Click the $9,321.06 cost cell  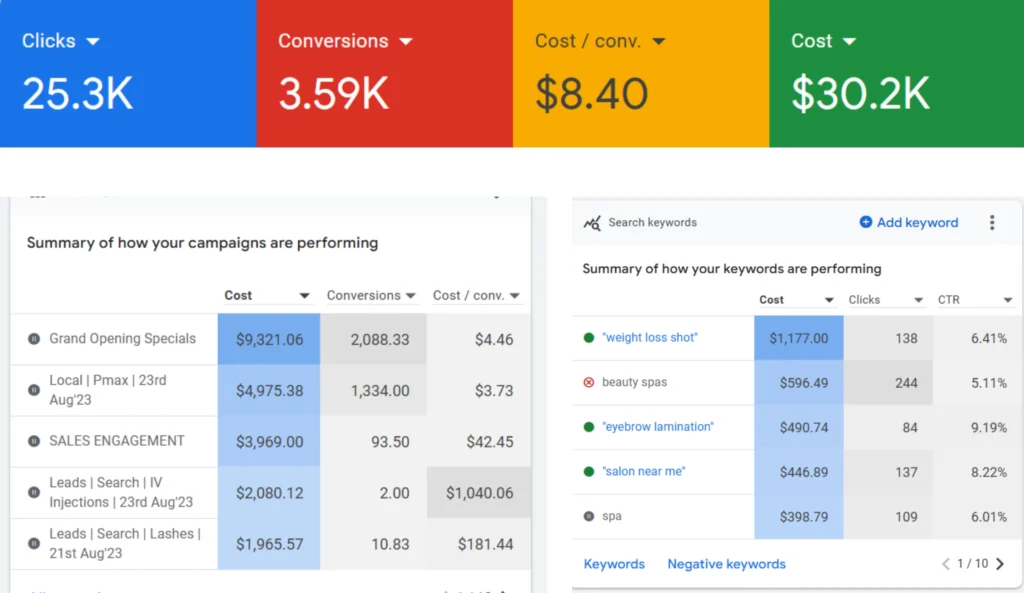pos(269,340)
